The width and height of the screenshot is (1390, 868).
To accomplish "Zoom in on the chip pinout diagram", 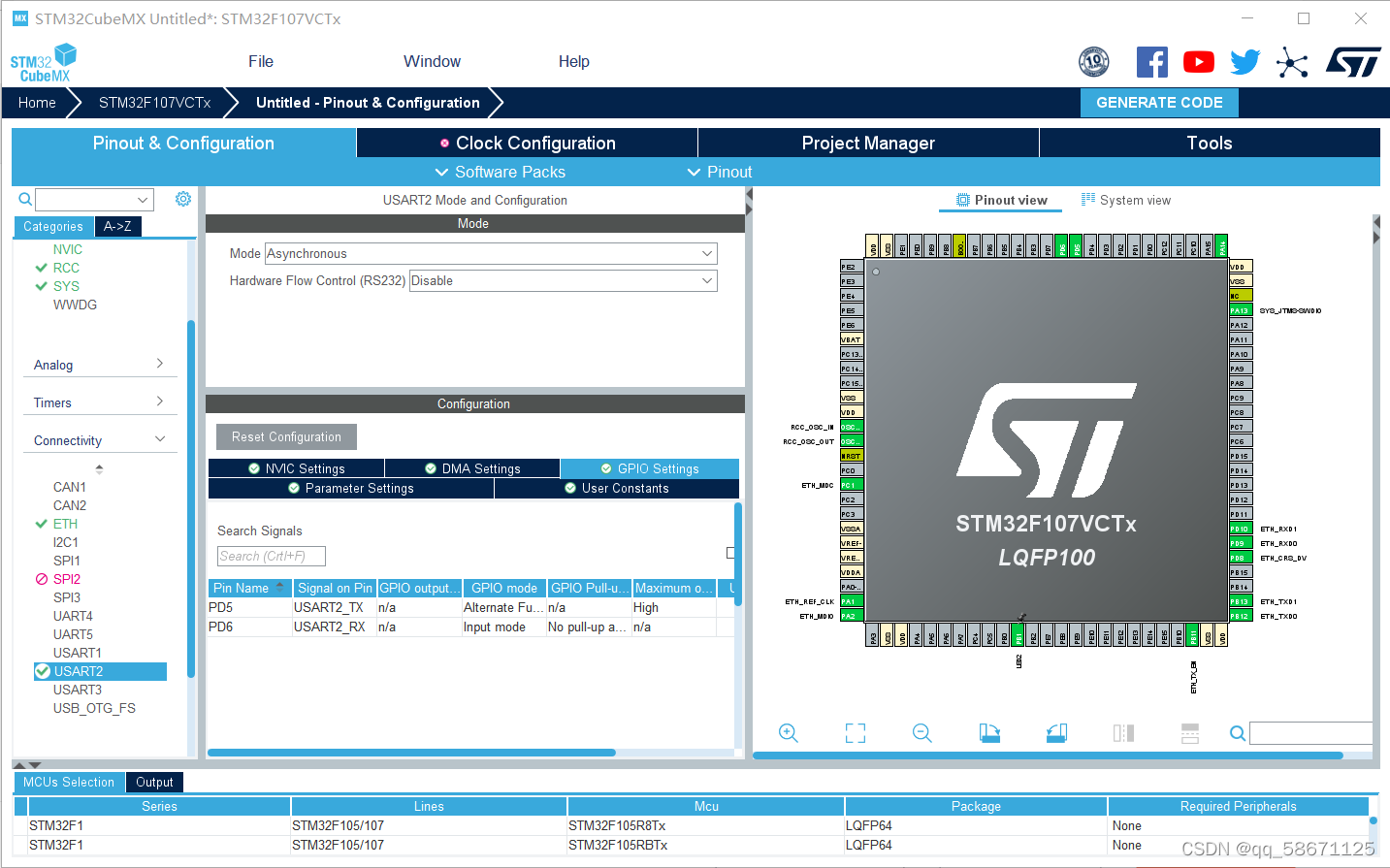I will (x=788, y=732).
